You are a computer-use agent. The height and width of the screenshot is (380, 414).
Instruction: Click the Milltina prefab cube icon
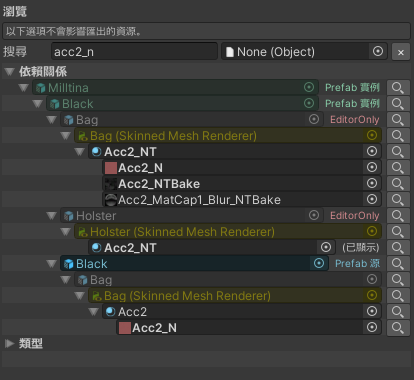(x=40, y=88)
